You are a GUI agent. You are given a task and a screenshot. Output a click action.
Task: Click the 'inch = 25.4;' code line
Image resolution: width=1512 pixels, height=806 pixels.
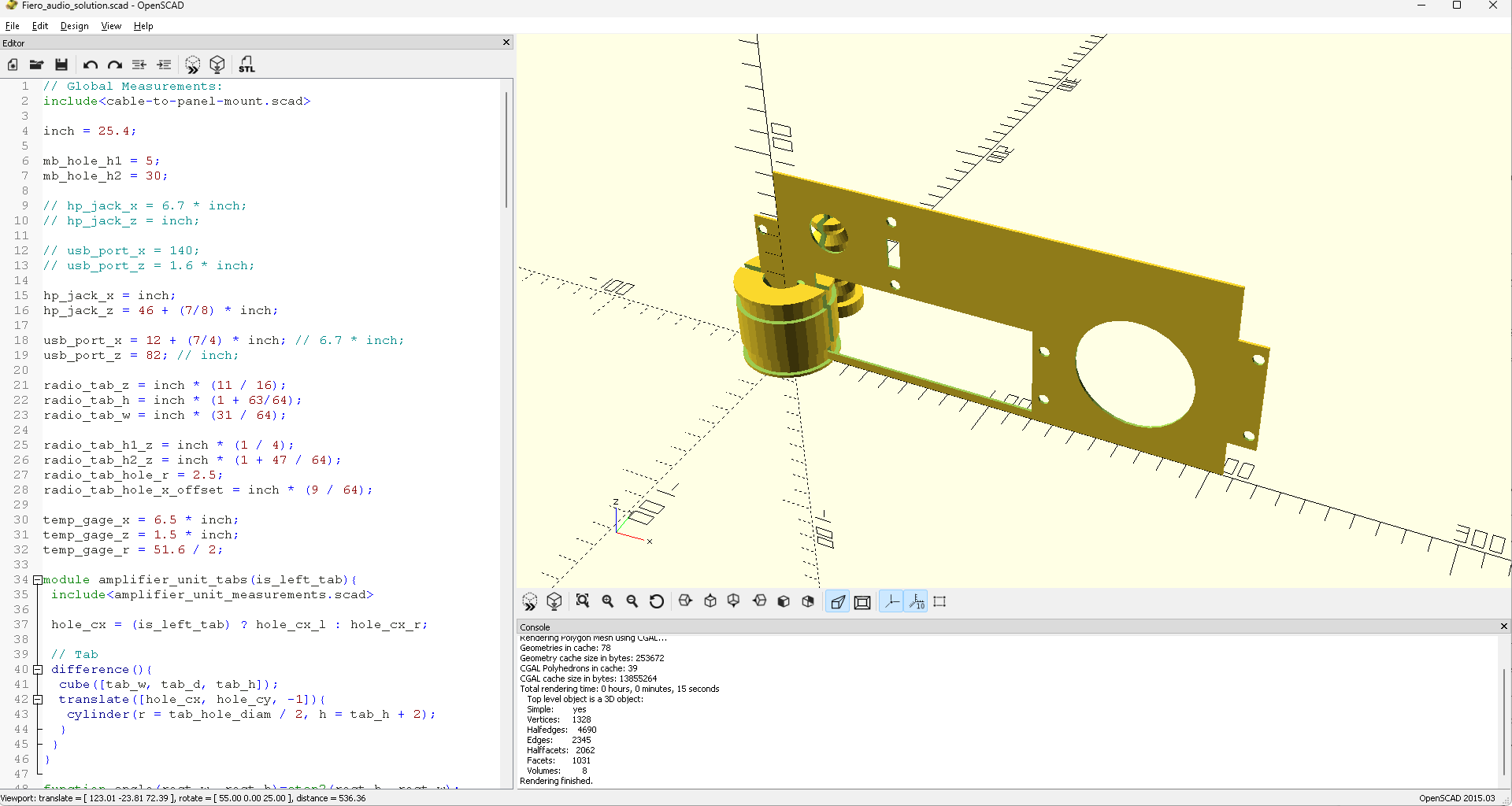click(90, 131)
